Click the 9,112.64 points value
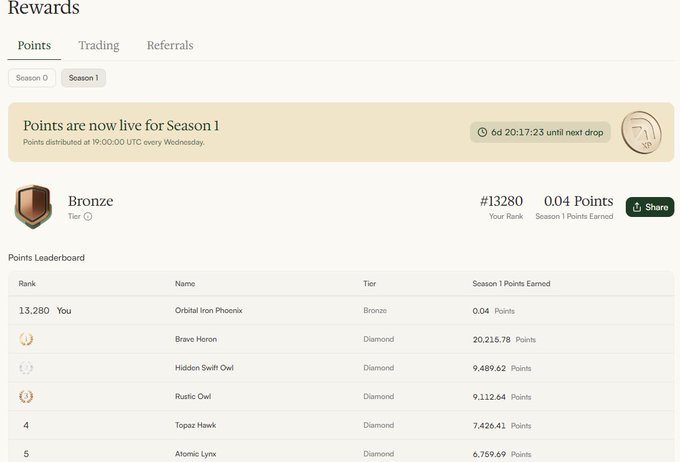The image size is (680, 462). pyautogui.click(x=489, y=397)
